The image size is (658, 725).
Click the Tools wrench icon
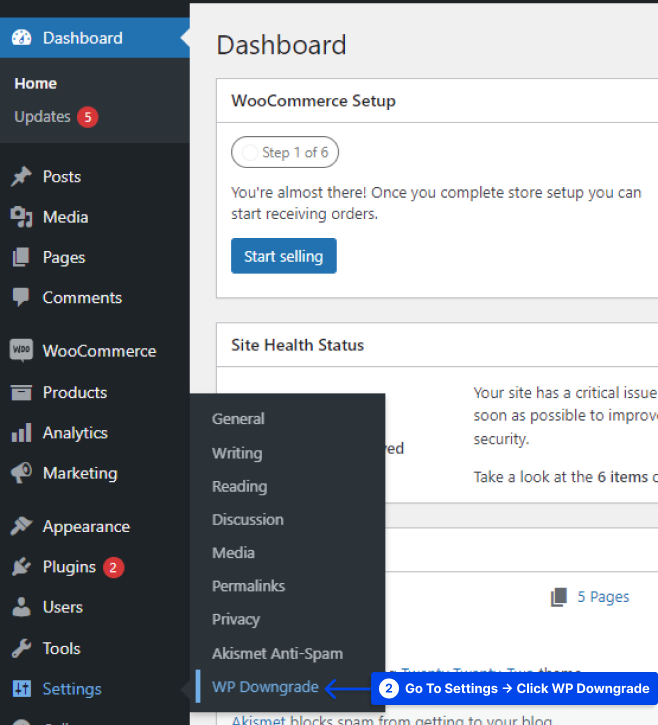click(21, 648)
